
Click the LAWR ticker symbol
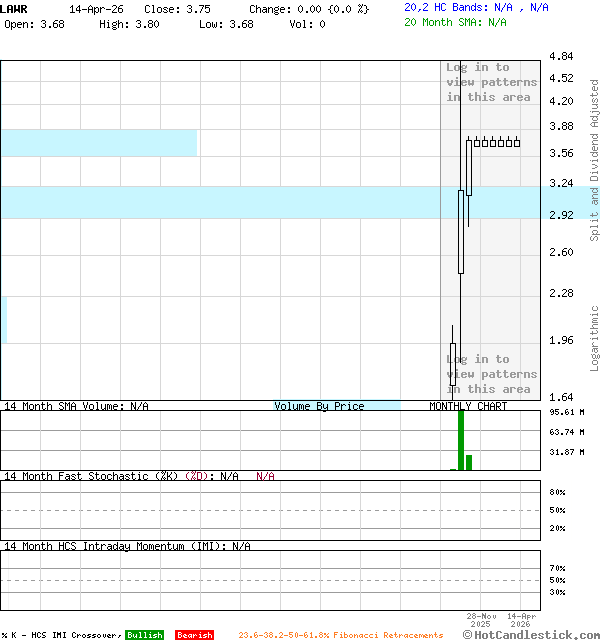pos(15,8)
